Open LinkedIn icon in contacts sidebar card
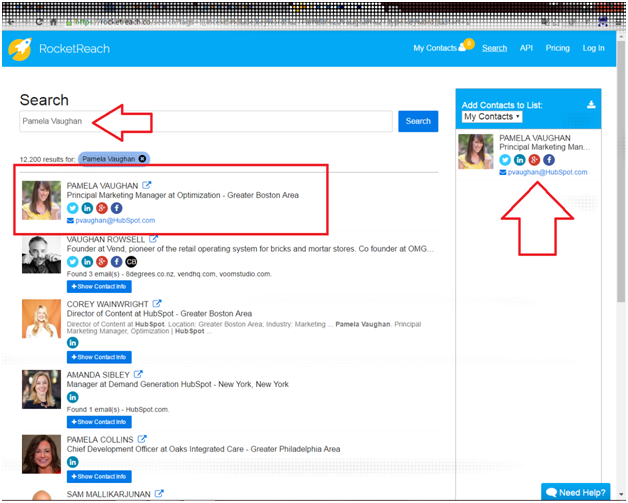This screenshot has height=503, width=628. pyautogui.click(x=520, y=160)
